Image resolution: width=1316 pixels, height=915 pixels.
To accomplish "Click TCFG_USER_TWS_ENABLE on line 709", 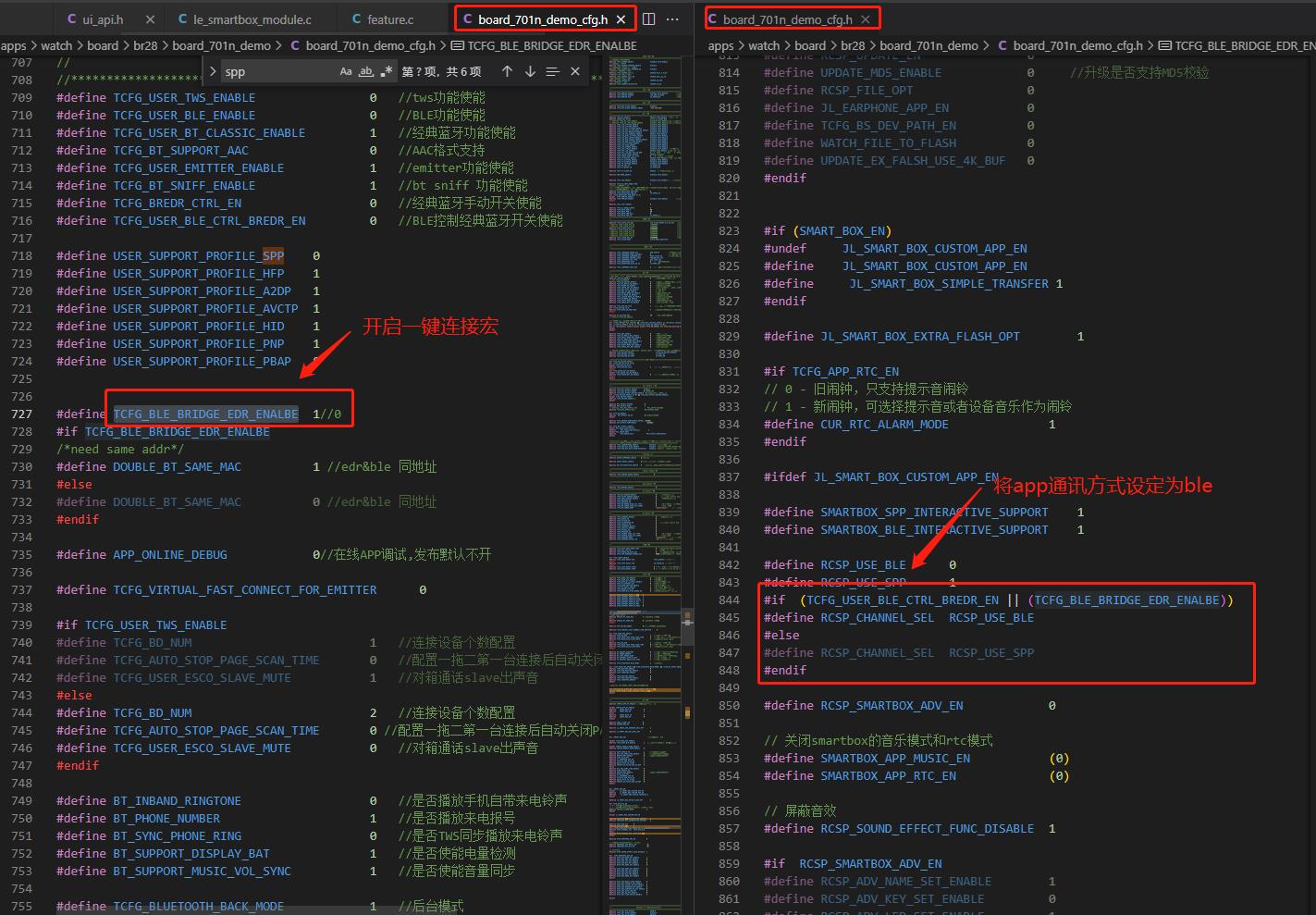I will click(x=184, y=97).
